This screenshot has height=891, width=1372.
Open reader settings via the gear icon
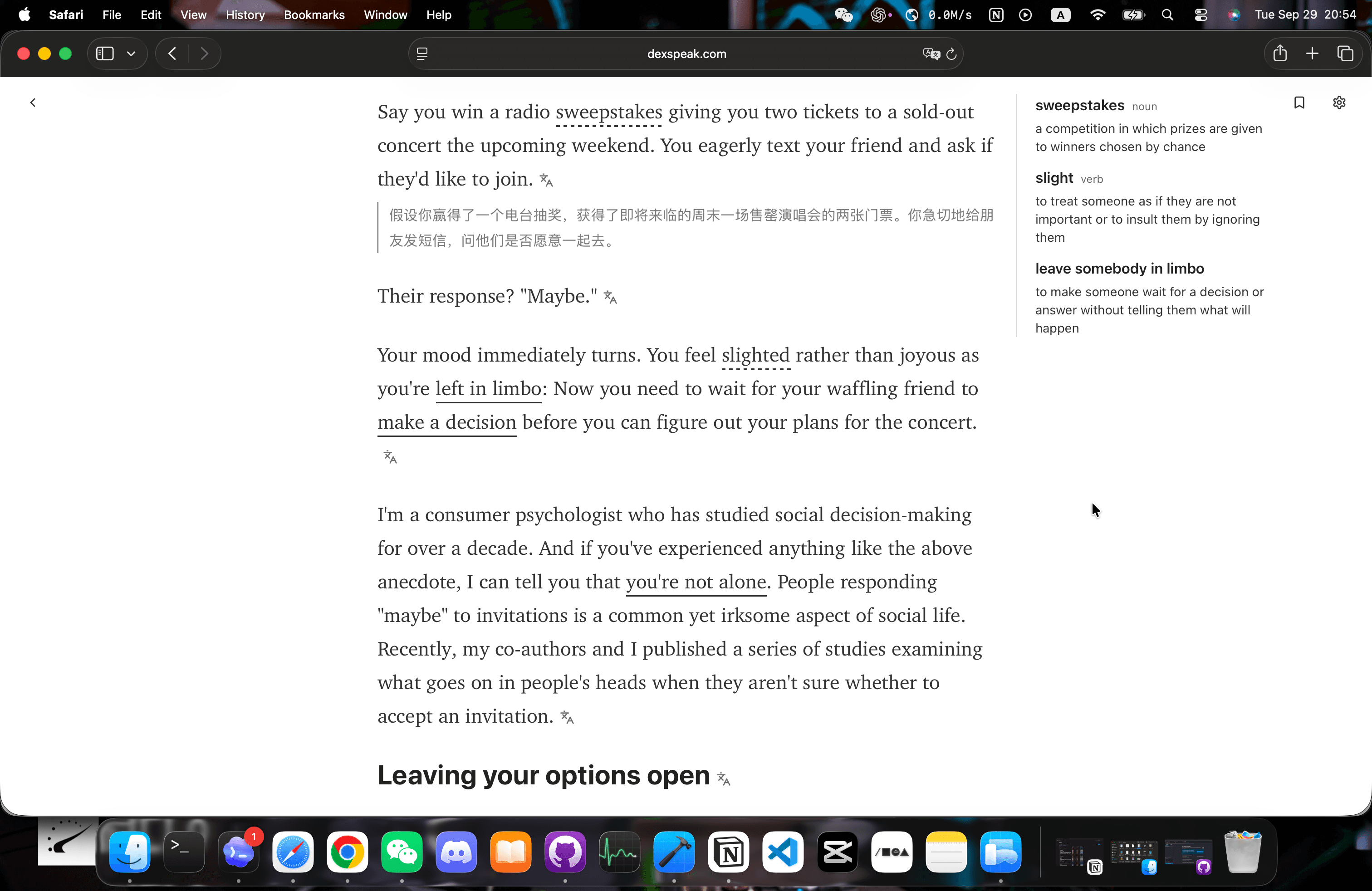pyautogui.click(x=1339, y=103)
